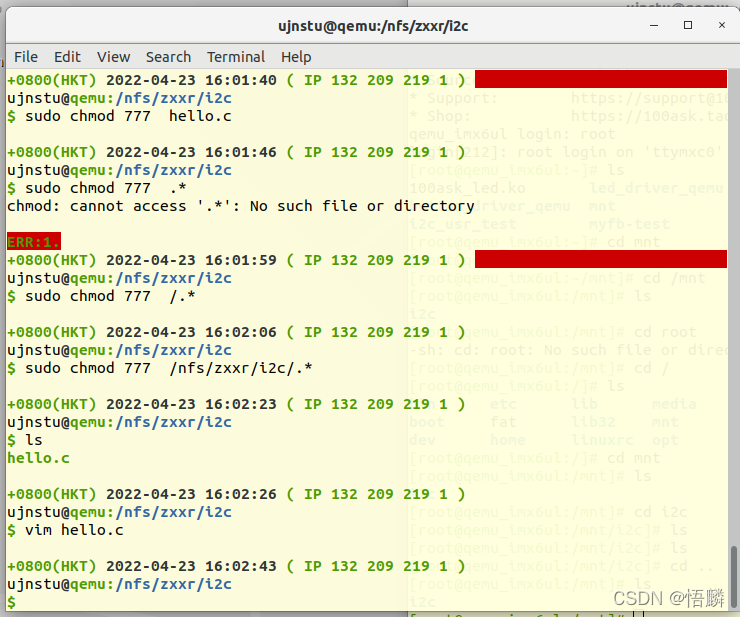Click the terminal vertical scrollbar thumb
Screen dimensions: 740x617
(733, 575)
